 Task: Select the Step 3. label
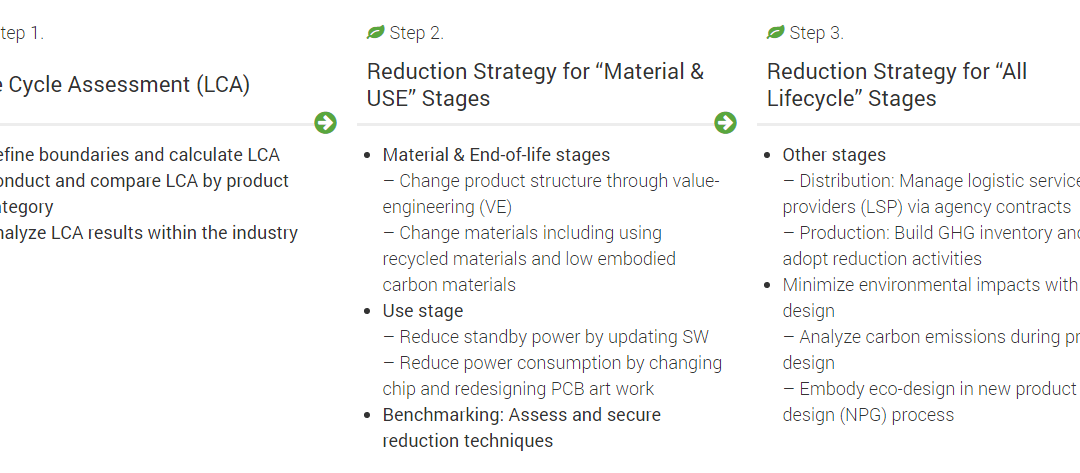point(817,33)
